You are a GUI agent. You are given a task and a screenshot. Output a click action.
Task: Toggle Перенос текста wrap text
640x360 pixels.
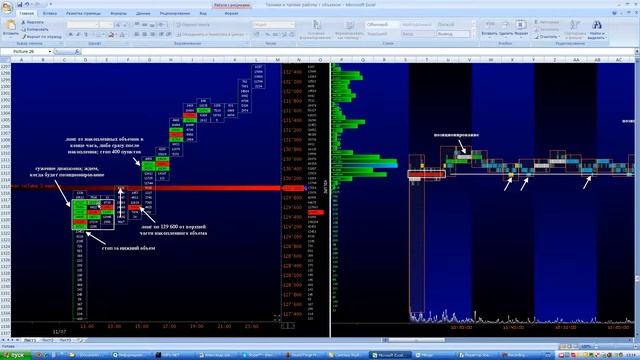coord(193,25)
